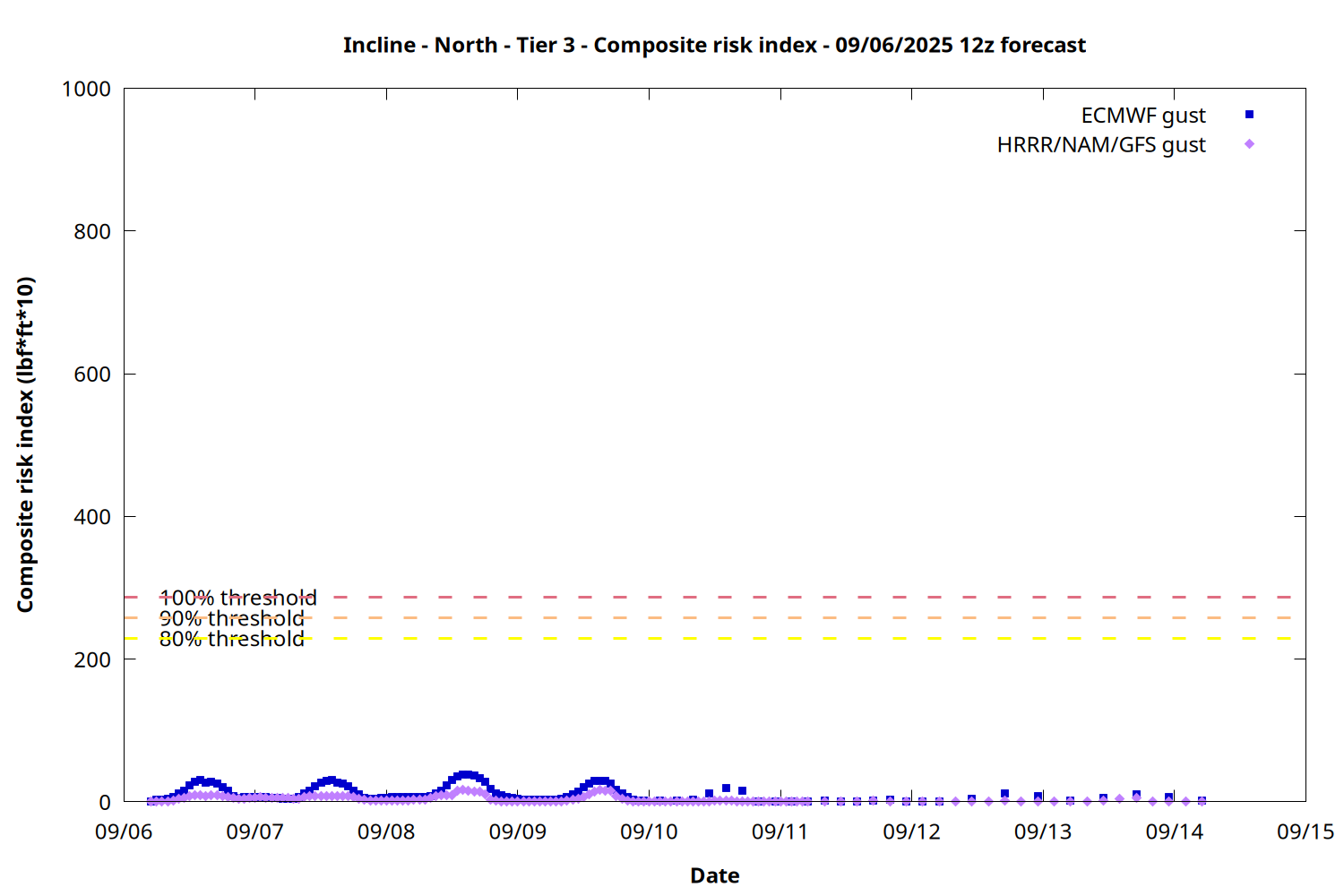Click the y-axis label 1000
Screen dimensions: 1344x896
[x=86, y=89]
